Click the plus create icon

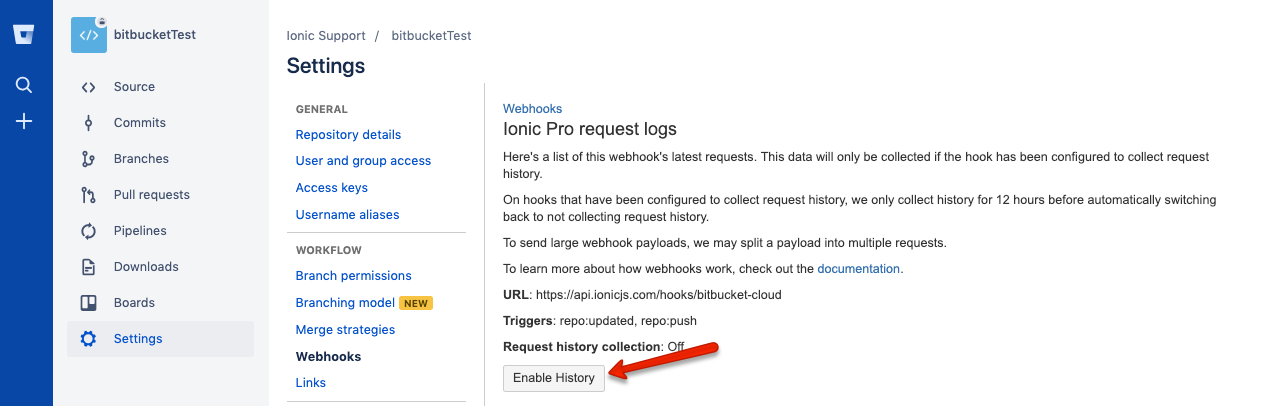(x=25, y=121)
